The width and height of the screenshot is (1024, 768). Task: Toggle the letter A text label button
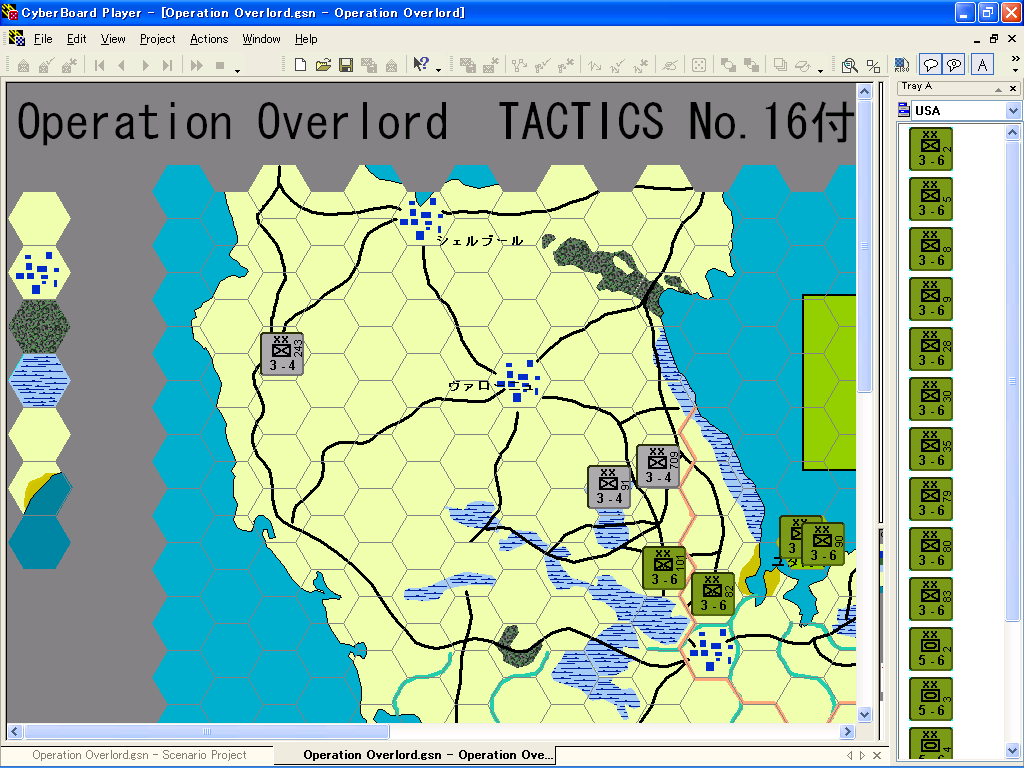982,65
